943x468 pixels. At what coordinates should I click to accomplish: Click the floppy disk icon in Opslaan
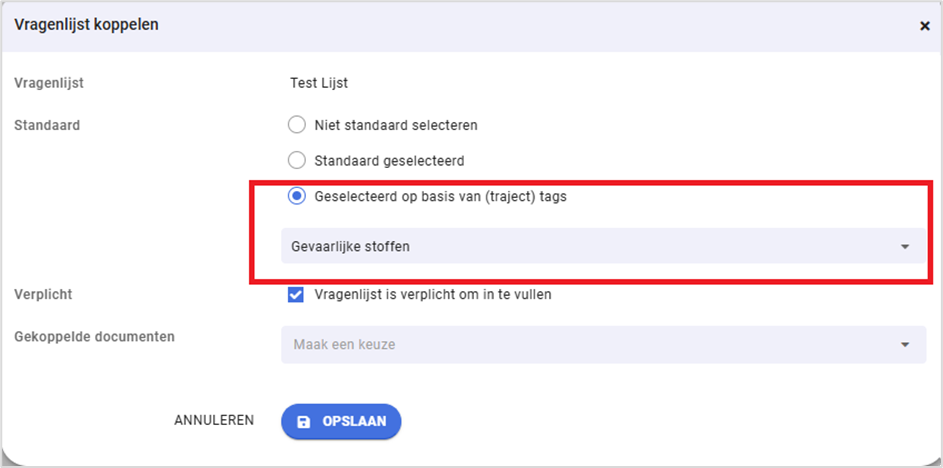pos(304,422)
